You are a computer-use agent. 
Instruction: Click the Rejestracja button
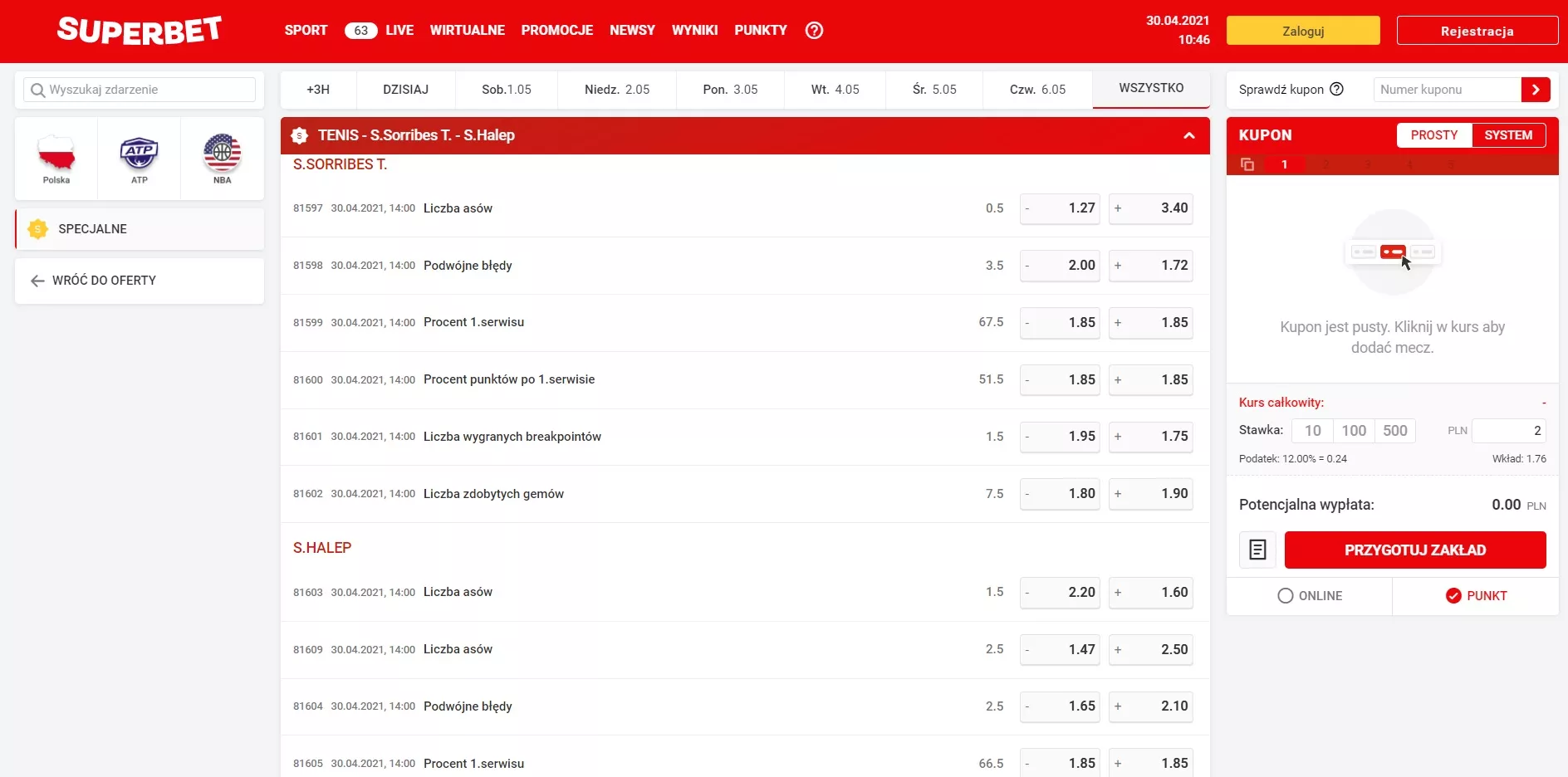1477,31
